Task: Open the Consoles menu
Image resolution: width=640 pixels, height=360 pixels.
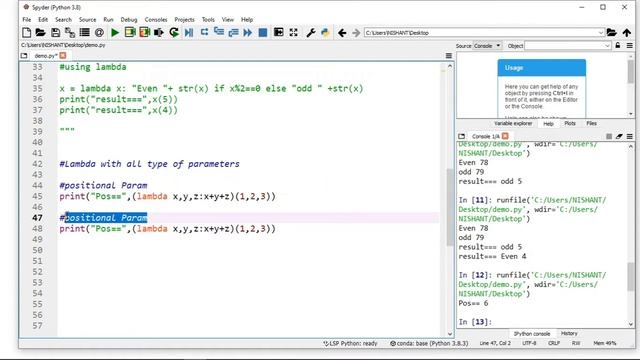Action: tap(156, 20)
